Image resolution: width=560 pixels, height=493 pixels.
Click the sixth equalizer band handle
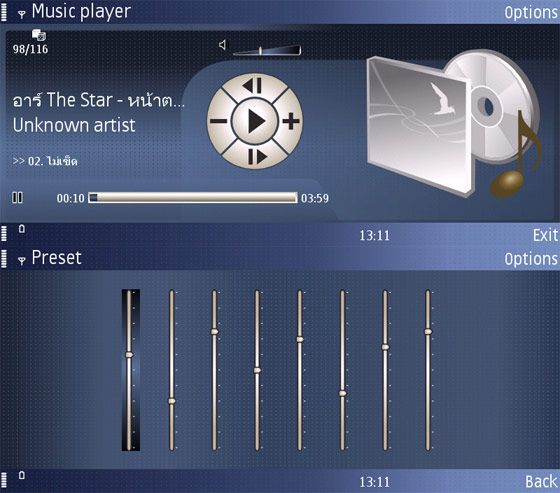pos(342,393)
